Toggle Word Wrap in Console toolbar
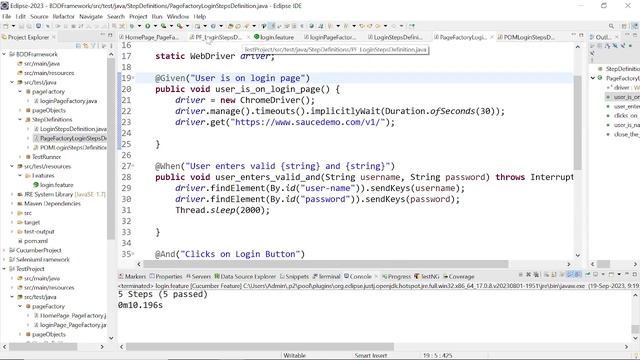The width and height of the screenshot is (640, 360). 562,275
